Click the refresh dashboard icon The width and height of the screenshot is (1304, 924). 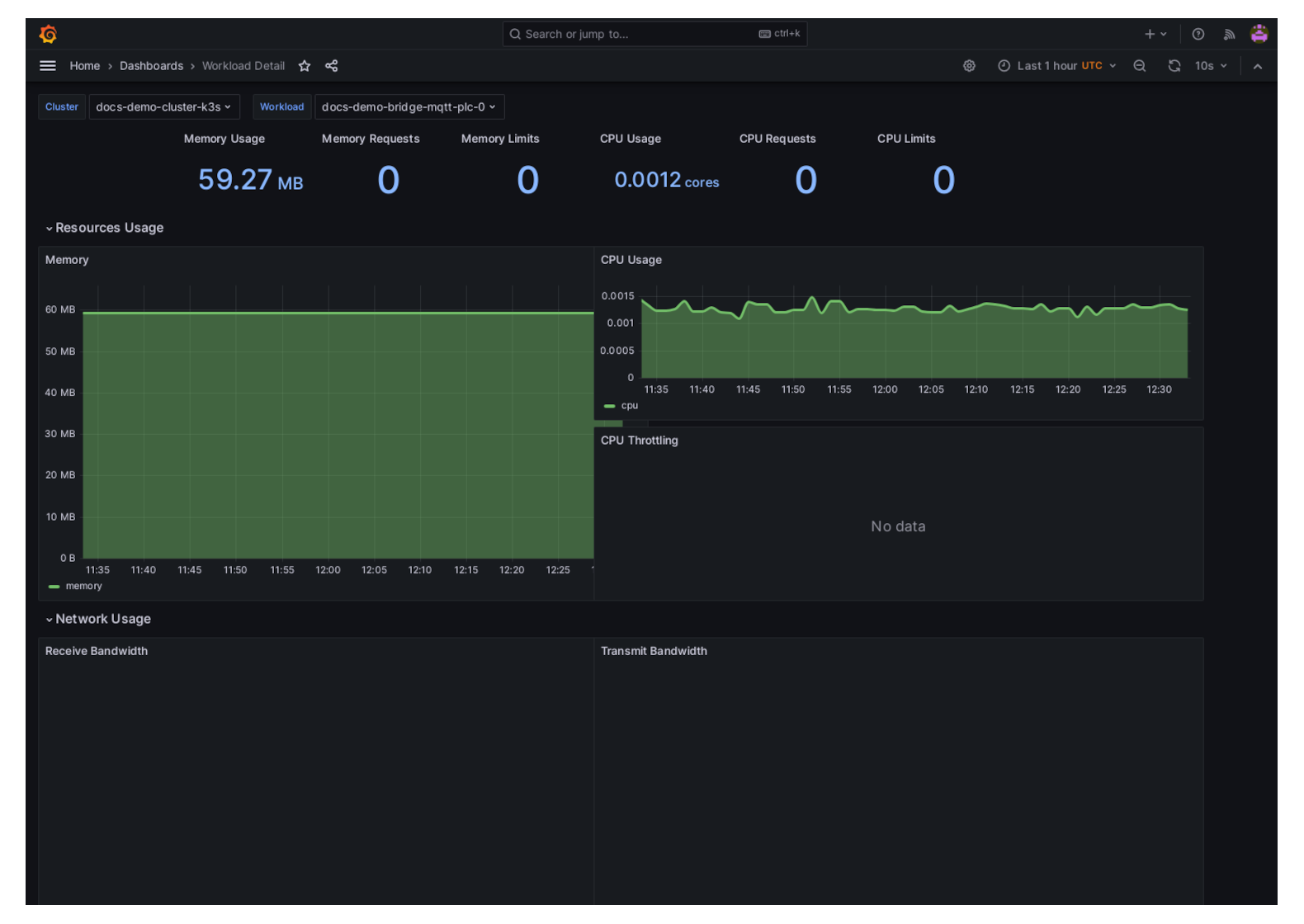click(x=1174, y=66)
